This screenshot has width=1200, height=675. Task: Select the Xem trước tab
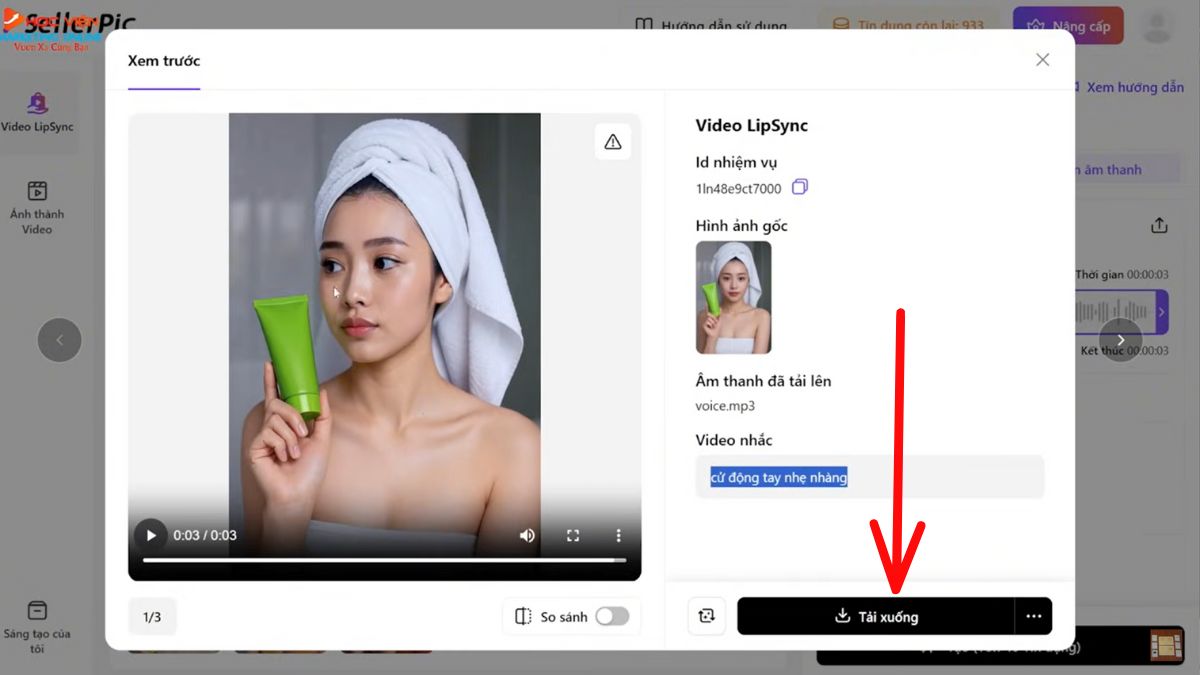coord(164,61)
